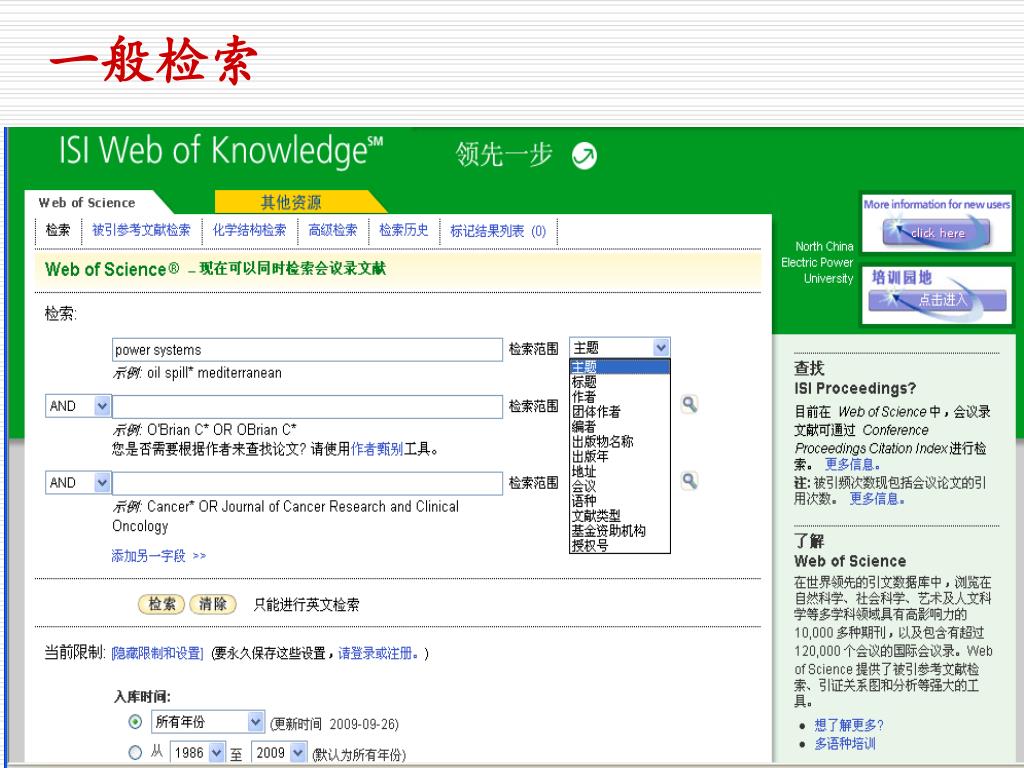The height and width of the screenshot is (768, 1024).
Task: Click the 现在可以同时检索会议录文献 banner text
Action: [293, 268]
